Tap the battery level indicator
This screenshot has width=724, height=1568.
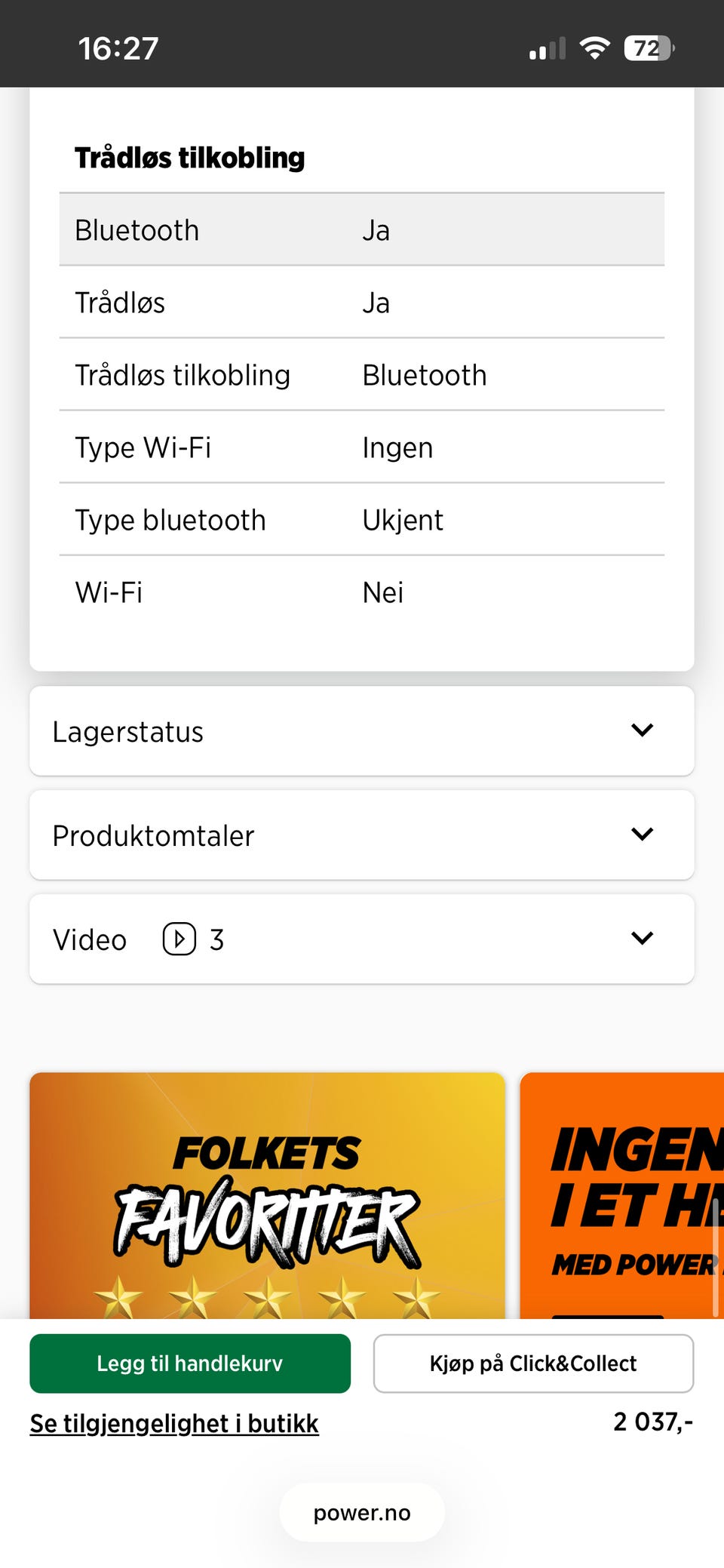point(648,48)
